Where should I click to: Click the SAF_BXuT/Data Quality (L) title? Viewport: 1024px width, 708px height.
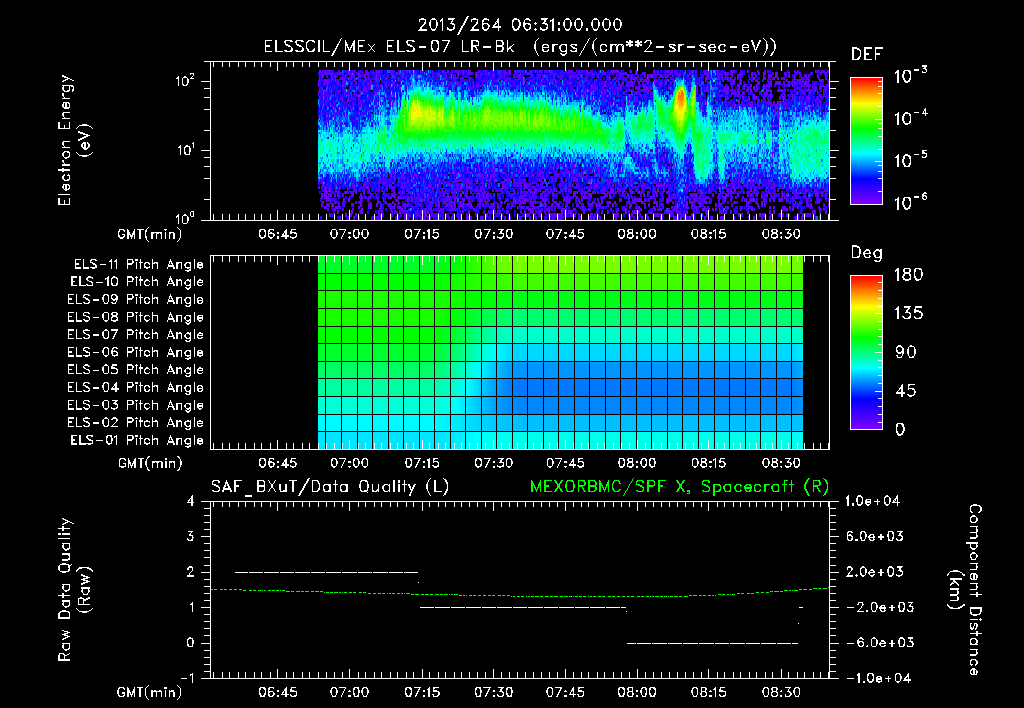(329, 487)
